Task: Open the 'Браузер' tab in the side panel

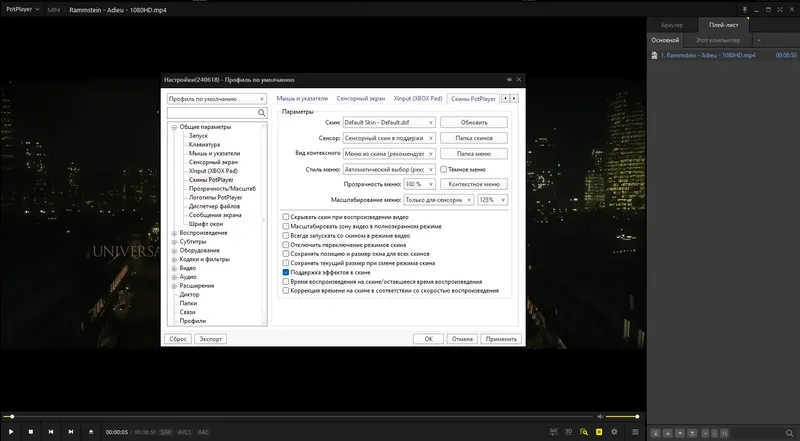Action: coord(671,25)
